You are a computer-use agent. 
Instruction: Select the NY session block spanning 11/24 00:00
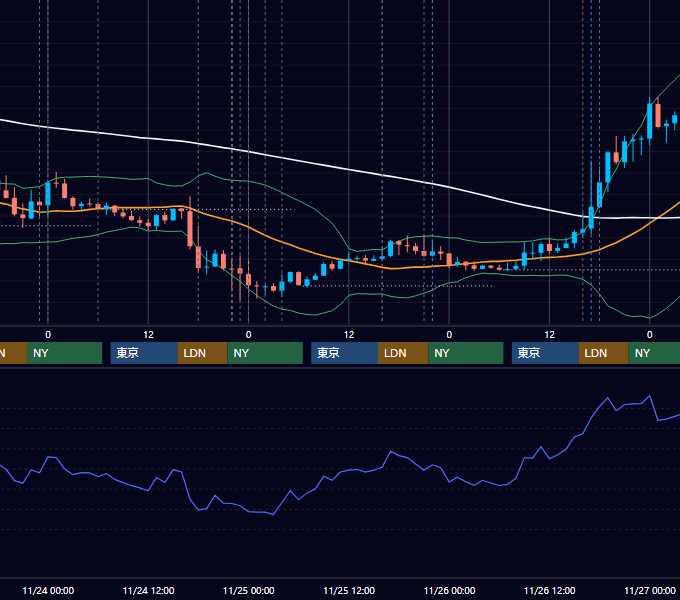pyautogui.click(x=64, y=353)
